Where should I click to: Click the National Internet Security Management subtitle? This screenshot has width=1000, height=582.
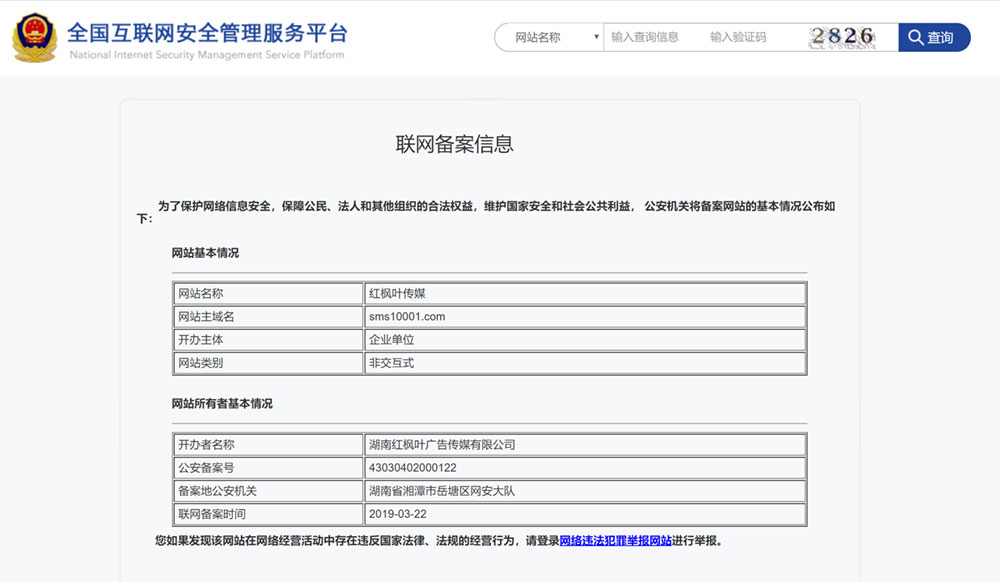tap(207, 55)
